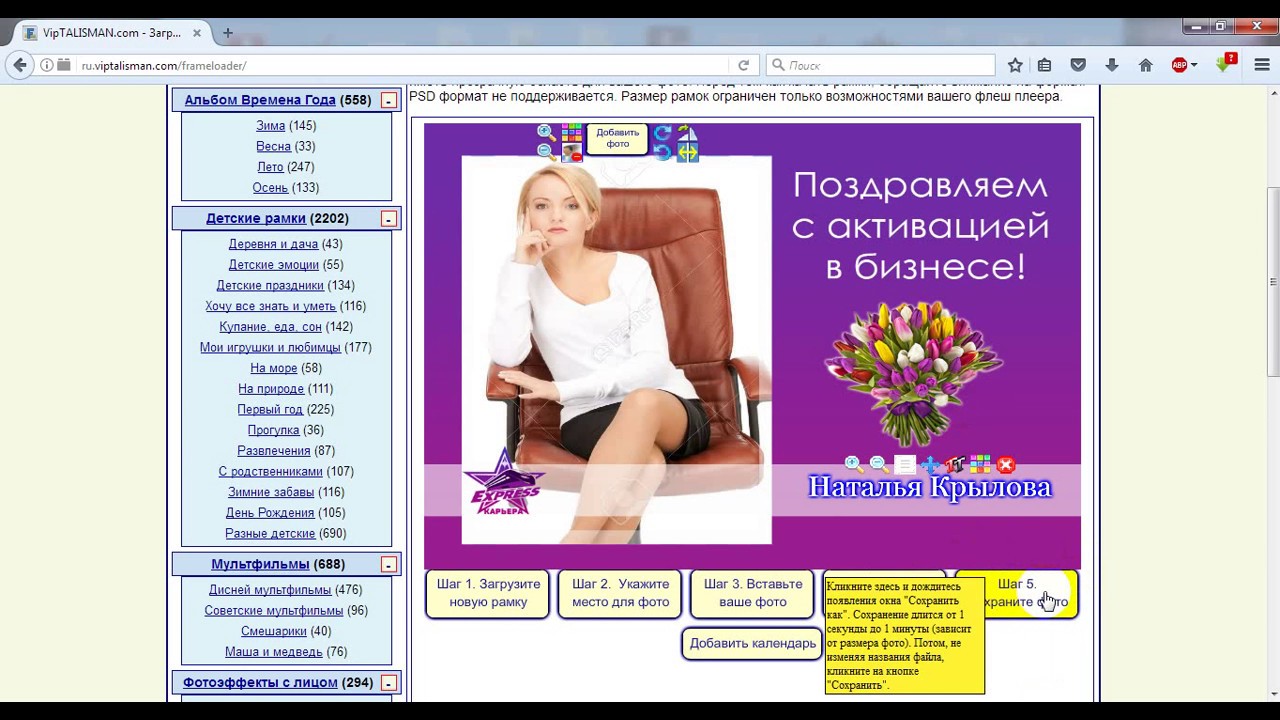
Task: Collapse the Детские рамки section
Action: click(388, 218)
